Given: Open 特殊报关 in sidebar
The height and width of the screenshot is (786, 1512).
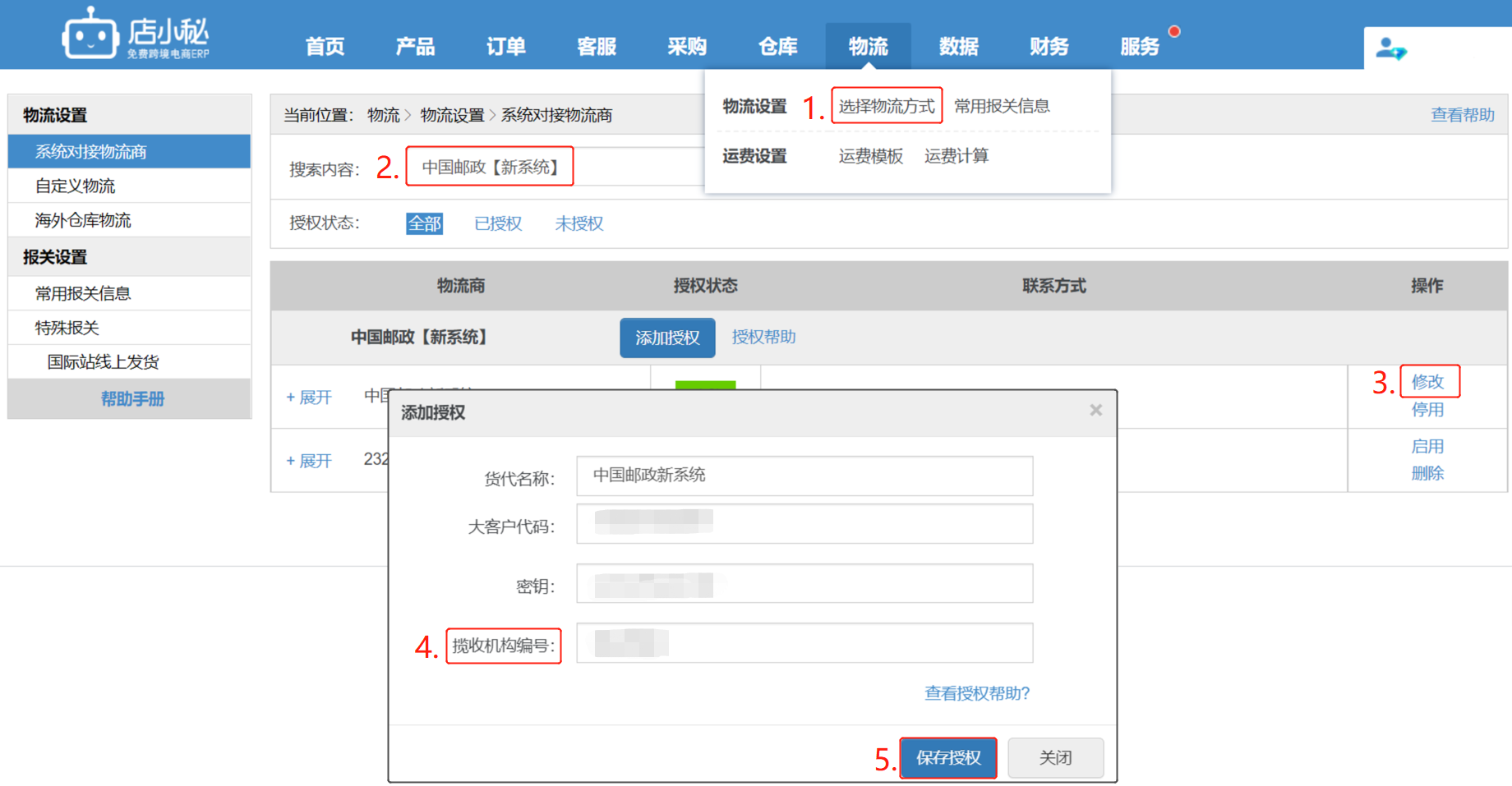Looking at the screenshot, I should point(129,328).
